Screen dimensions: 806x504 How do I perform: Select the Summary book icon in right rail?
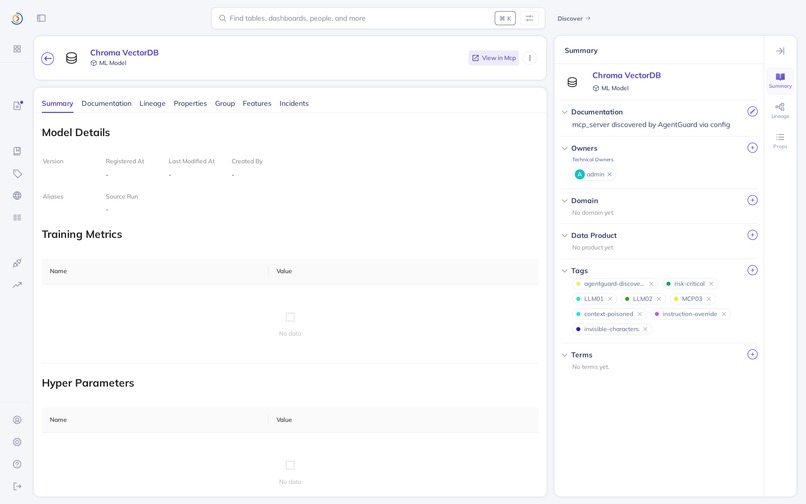click(780, 81)
